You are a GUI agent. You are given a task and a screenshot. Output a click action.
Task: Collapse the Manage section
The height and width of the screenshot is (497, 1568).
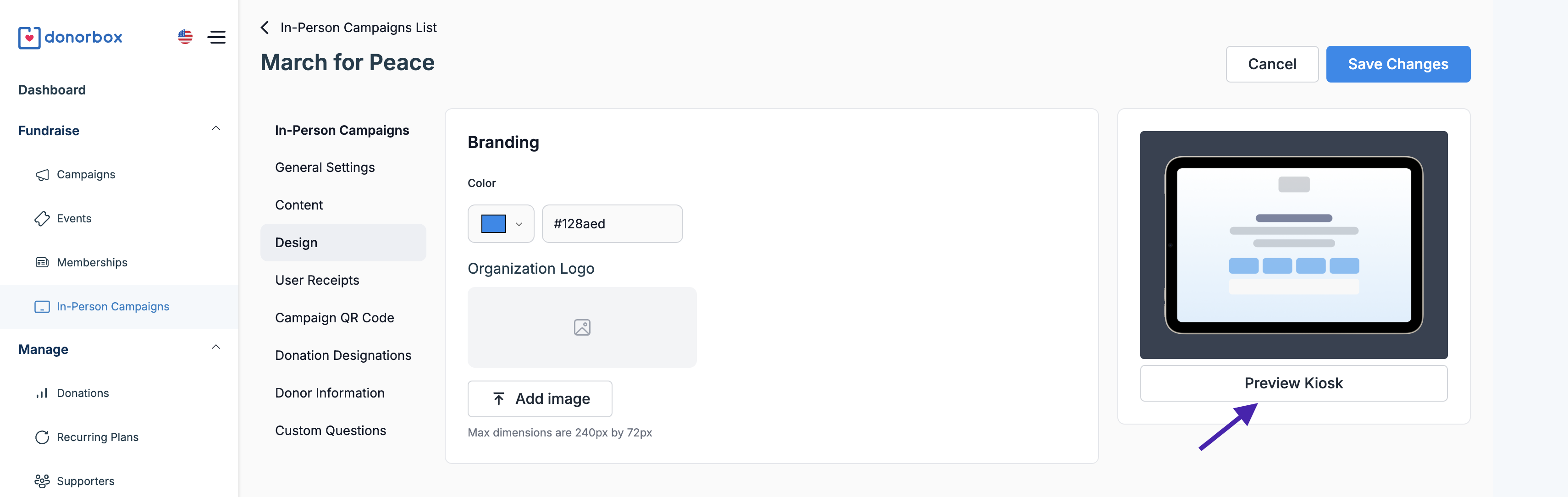tap(215, 347)
